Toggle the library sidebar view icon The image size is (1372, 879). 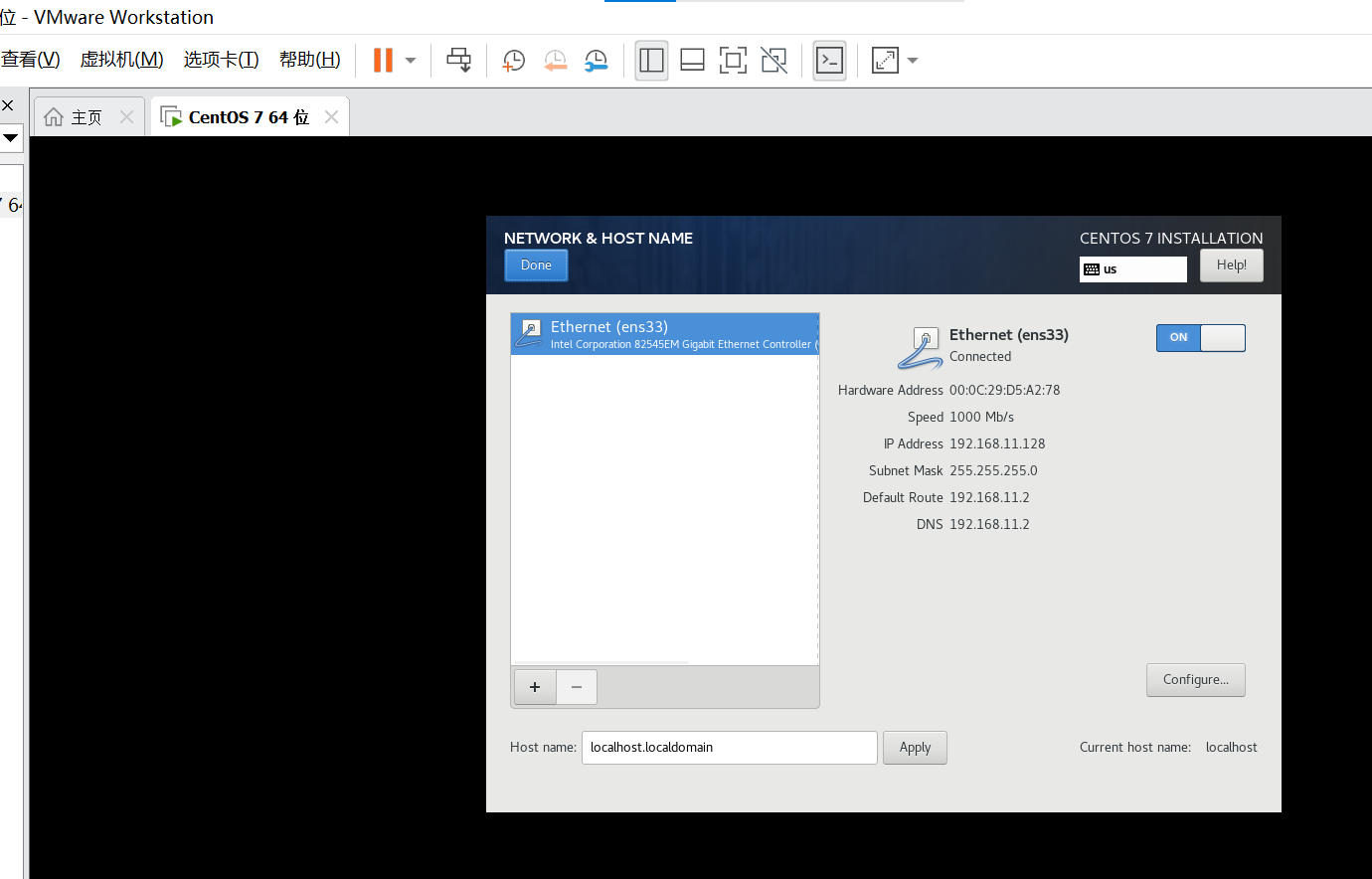[x=652, y=61]
